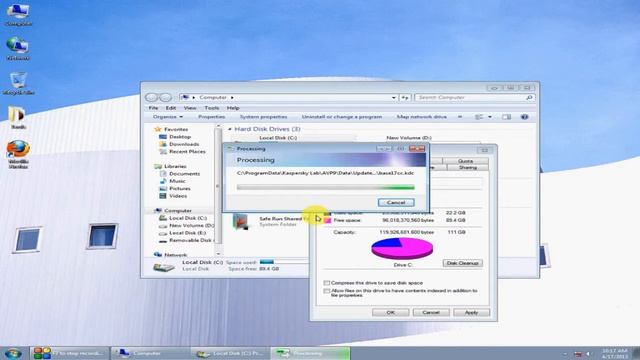Viewport: 640px width, 360px height.
Task: Select Network in navigation pane
Action: 176,255
